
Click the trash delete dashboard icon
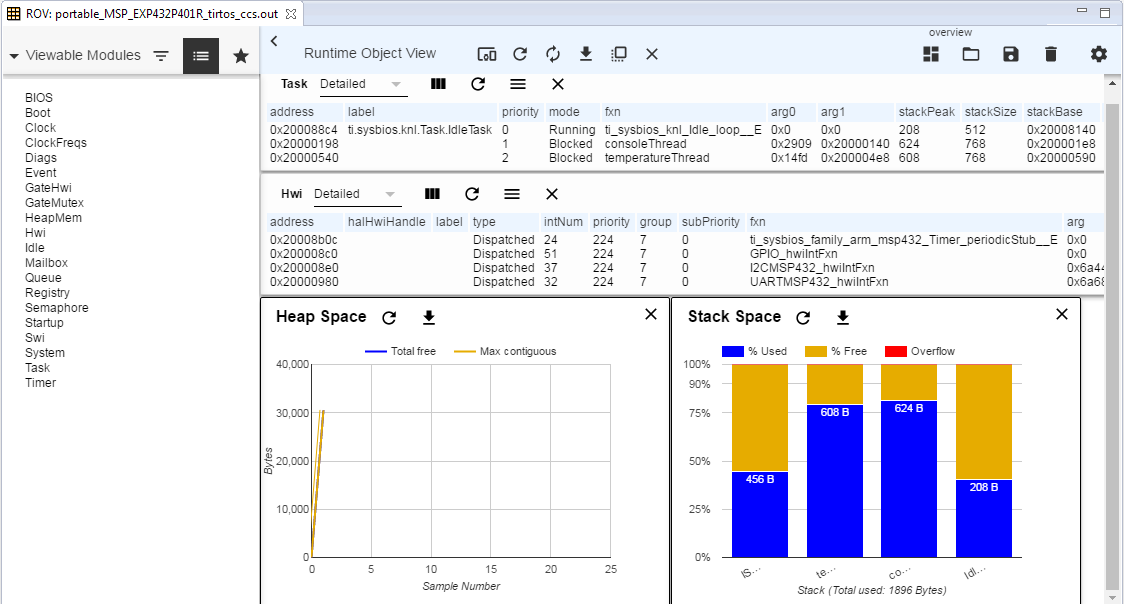(1050, 54)
